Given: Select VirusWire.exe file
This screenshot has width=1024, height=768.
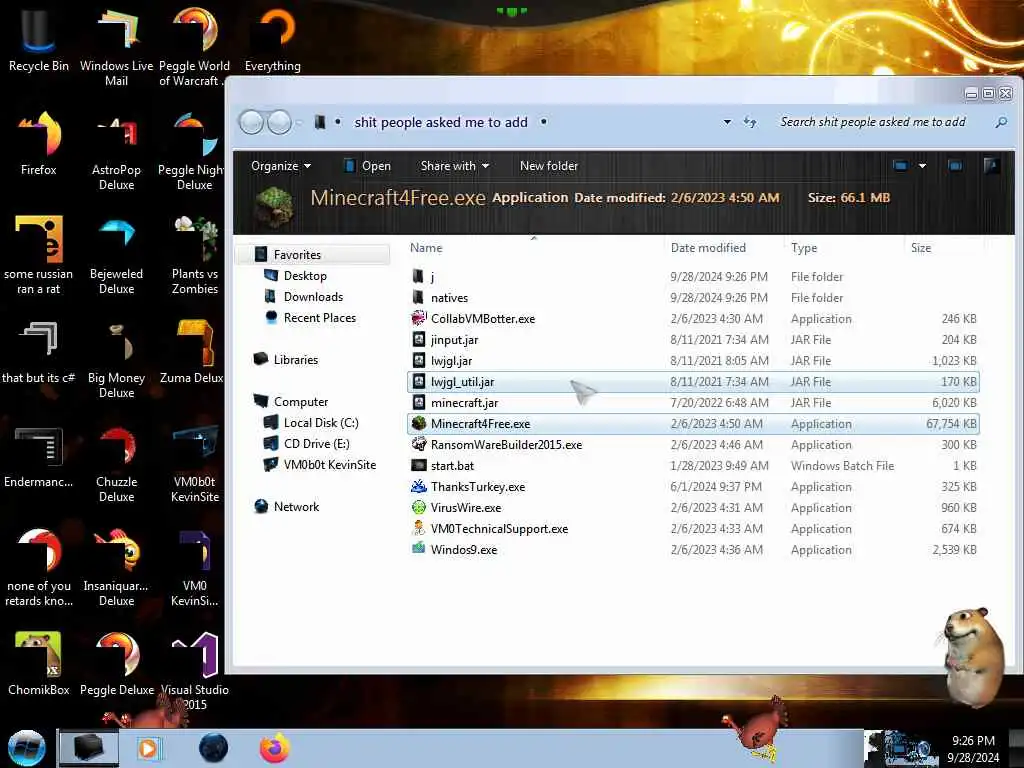Looking at the screenshot, I should (693, 507).
